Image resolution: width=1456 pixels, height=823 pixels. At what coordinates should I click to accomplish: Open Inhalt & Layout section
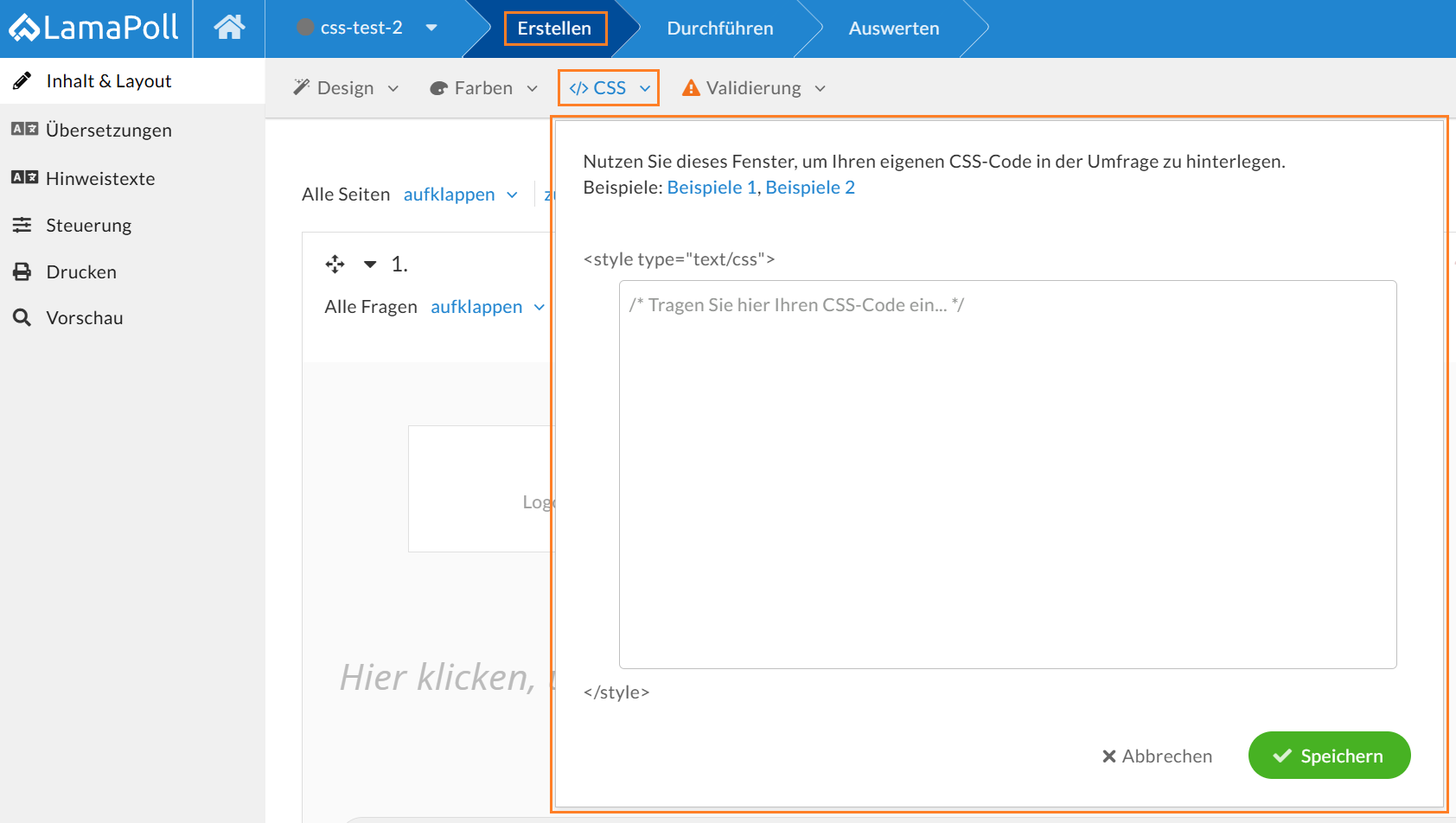click(x=132, y=81)
